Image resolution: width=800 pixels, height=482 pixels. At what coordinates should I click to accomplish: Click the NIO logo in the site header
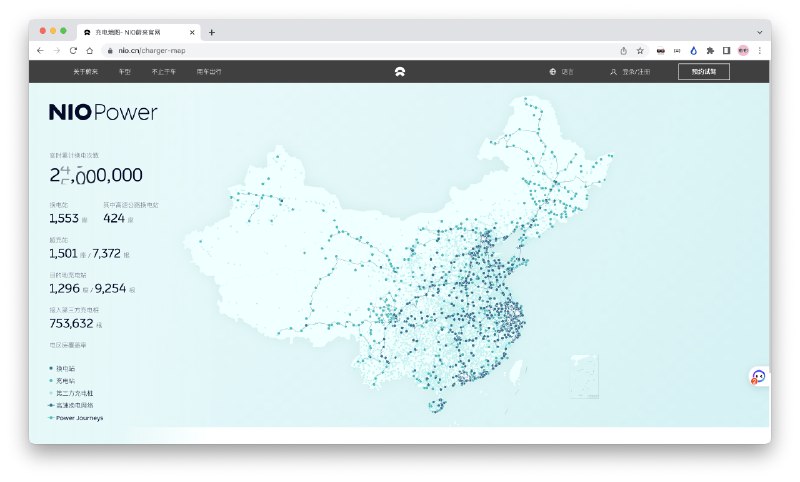click(400, 72)
